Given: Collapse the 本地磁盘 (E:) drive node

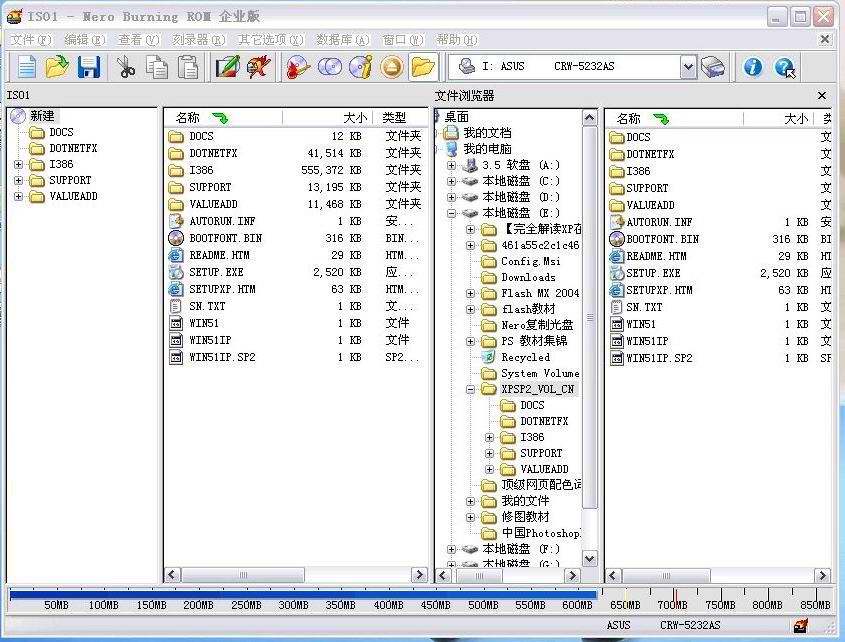Looking at the screenshot, I should pos(452,213).
